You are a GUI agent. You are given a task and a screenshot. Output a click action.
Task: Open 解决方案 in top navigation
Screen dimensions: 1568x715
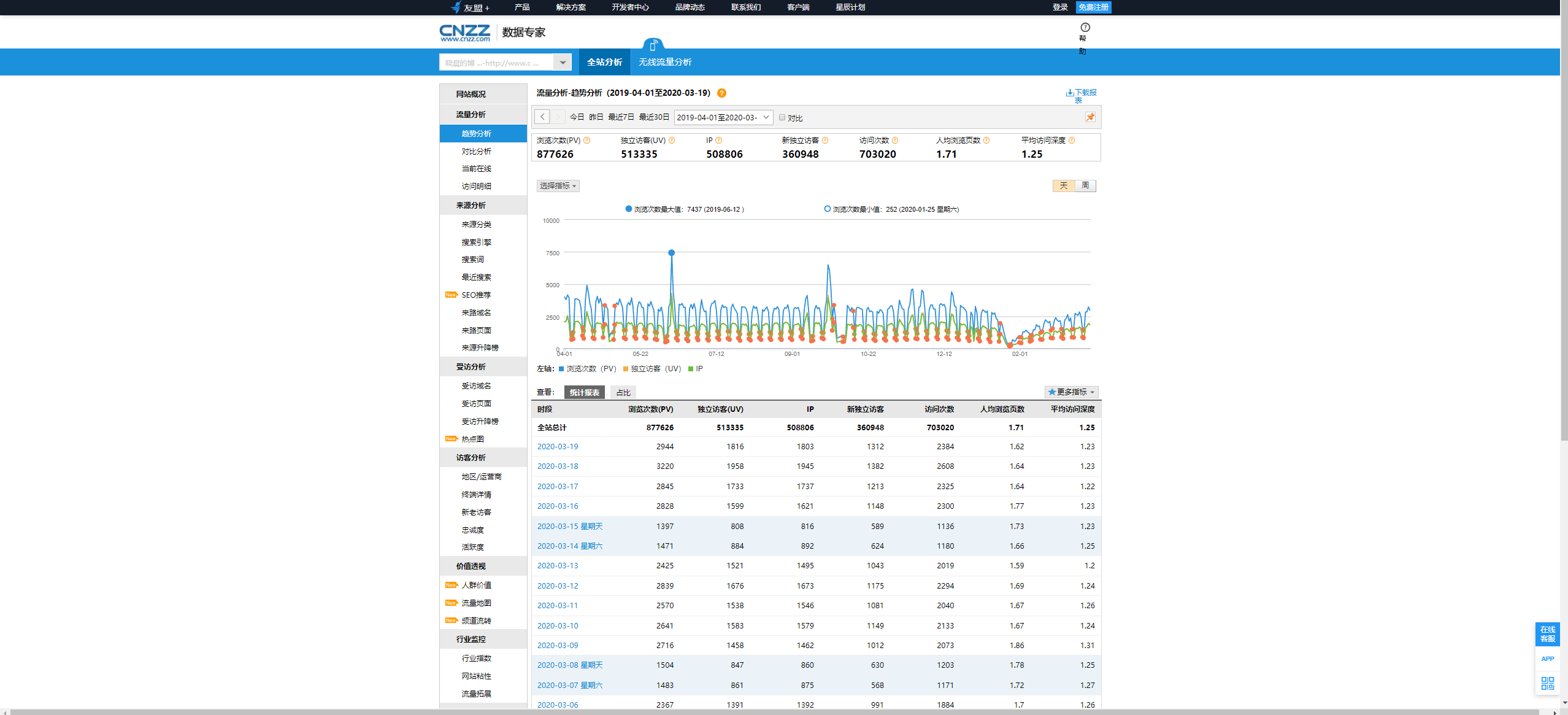(571, 7)
